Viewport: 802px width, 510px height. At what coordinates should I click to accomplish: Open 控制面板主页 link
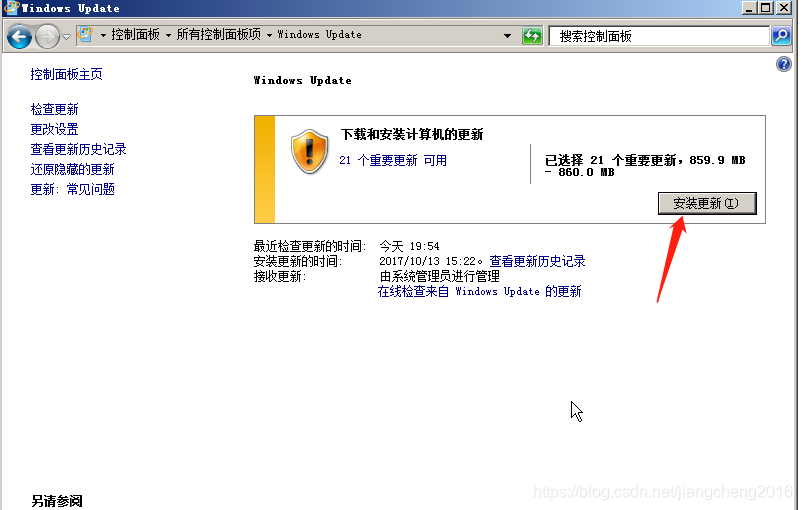point(66,74)
